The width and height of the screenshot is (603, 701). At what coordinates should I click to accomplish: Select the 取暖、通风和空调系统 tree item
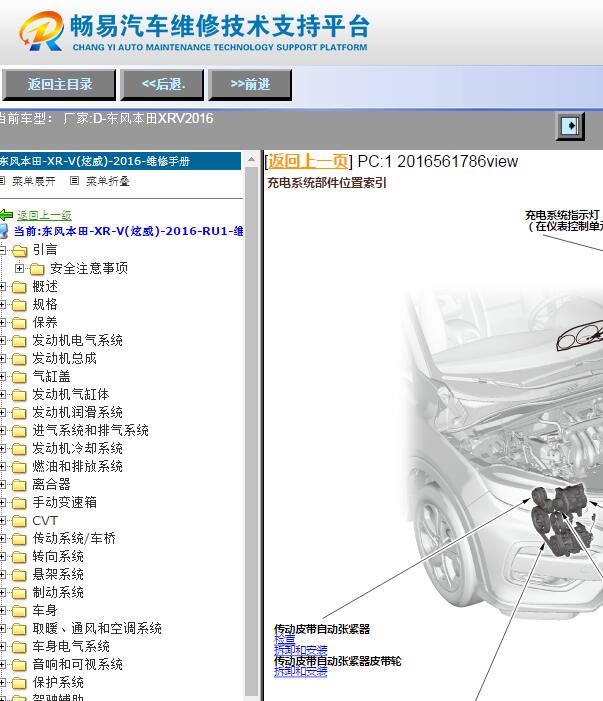pyautogui.click(x=97, y=628)
